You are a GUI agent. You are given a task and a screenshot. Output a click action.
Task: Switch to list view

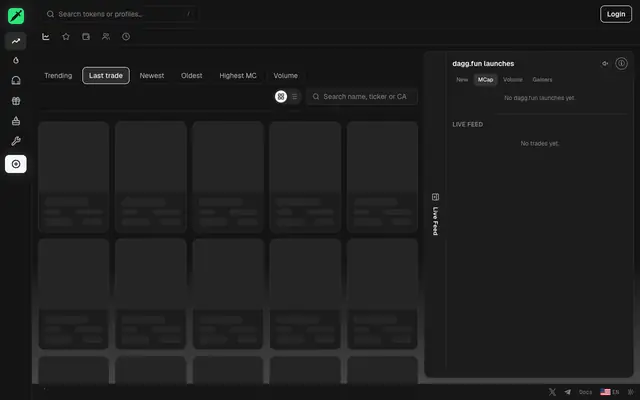(295, 97)
